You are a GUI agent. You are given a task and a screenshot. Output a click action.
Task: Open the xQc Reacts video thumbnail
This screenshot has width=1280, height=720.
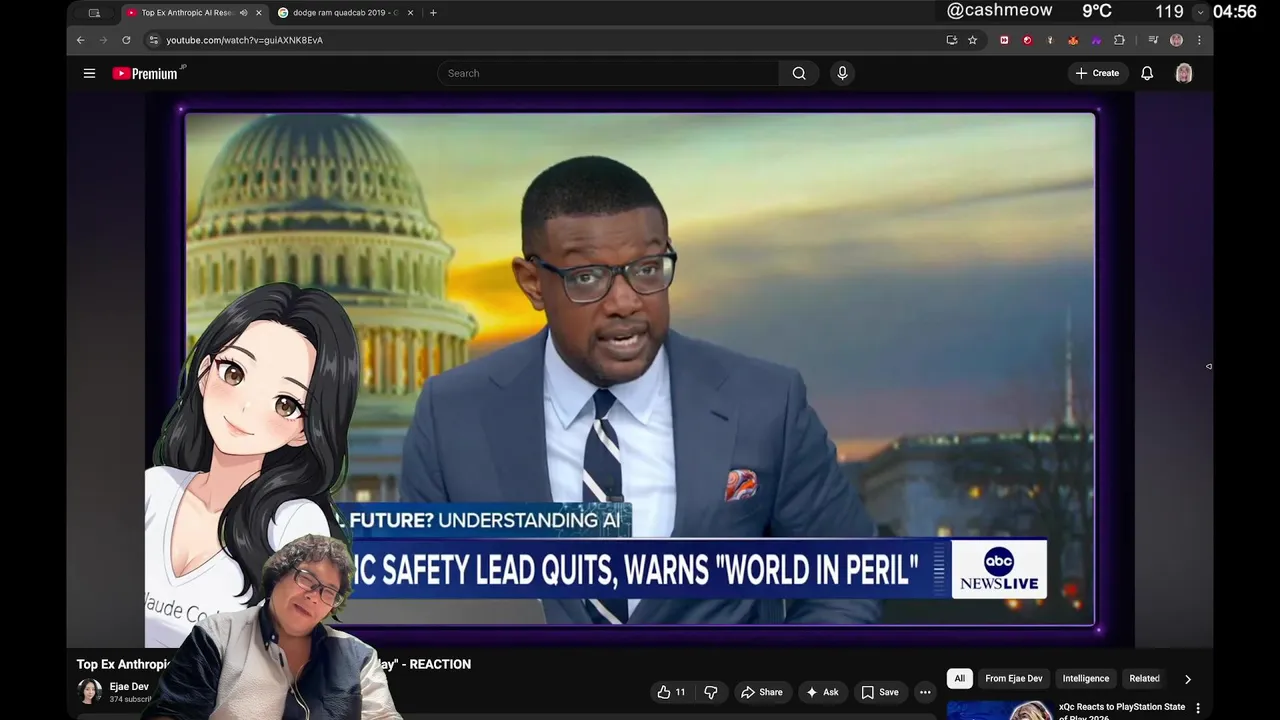coord(998,710)
